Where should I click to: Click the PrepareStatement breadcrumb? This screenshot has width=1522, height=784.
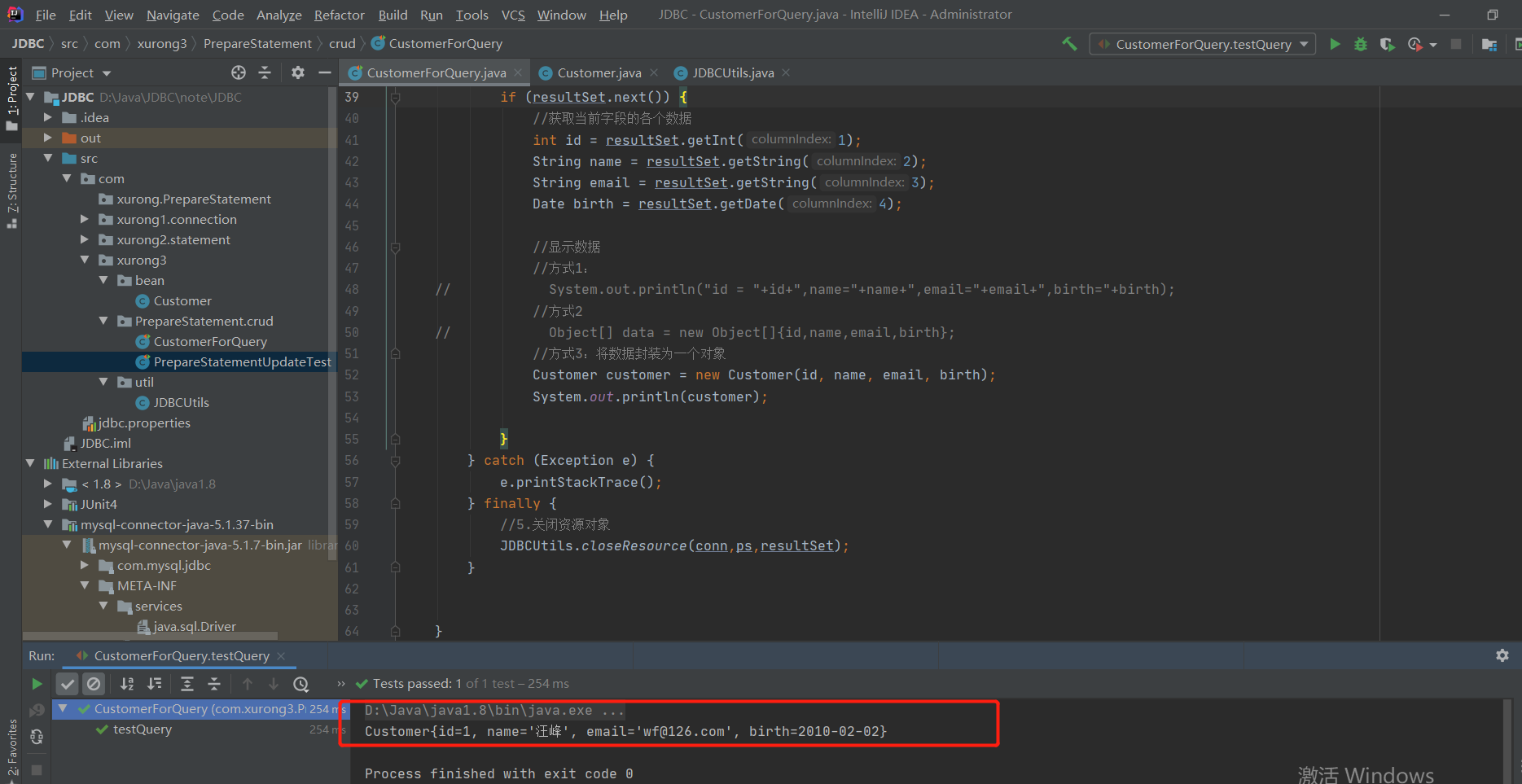pos(257,43)
